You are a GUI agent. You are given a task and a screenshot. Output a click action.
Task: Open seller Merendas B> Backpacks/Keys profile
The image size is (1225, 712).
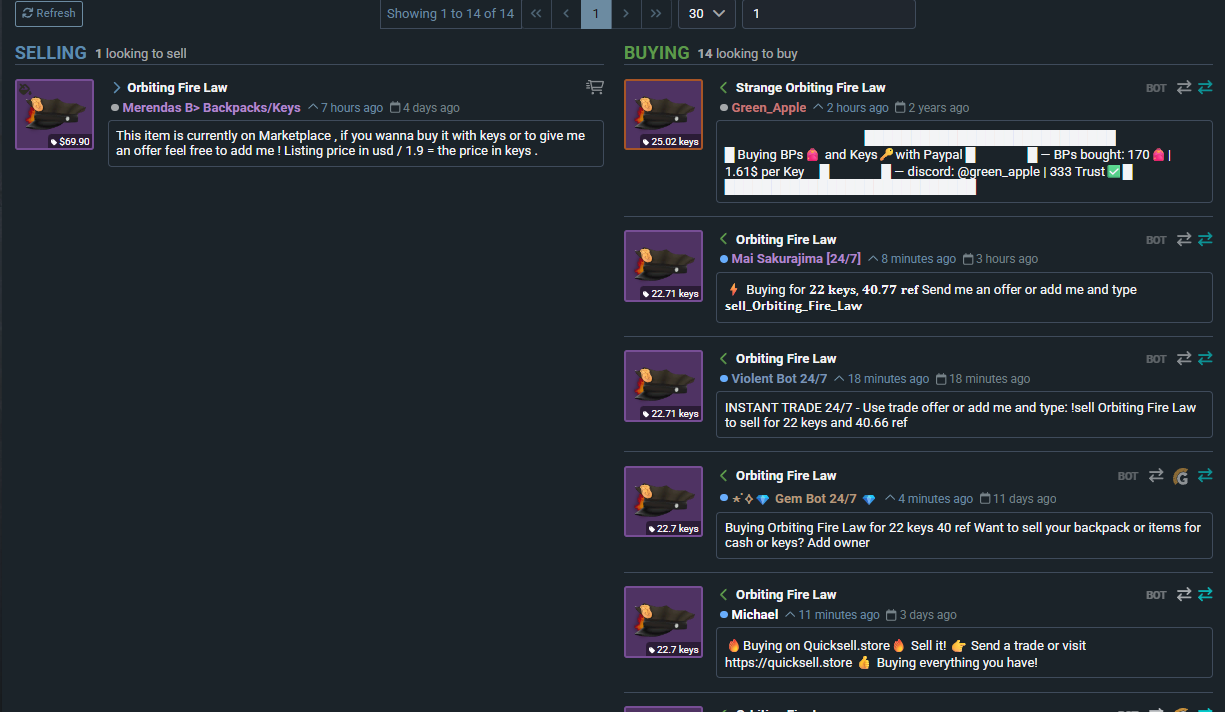(x=211, y=108)
